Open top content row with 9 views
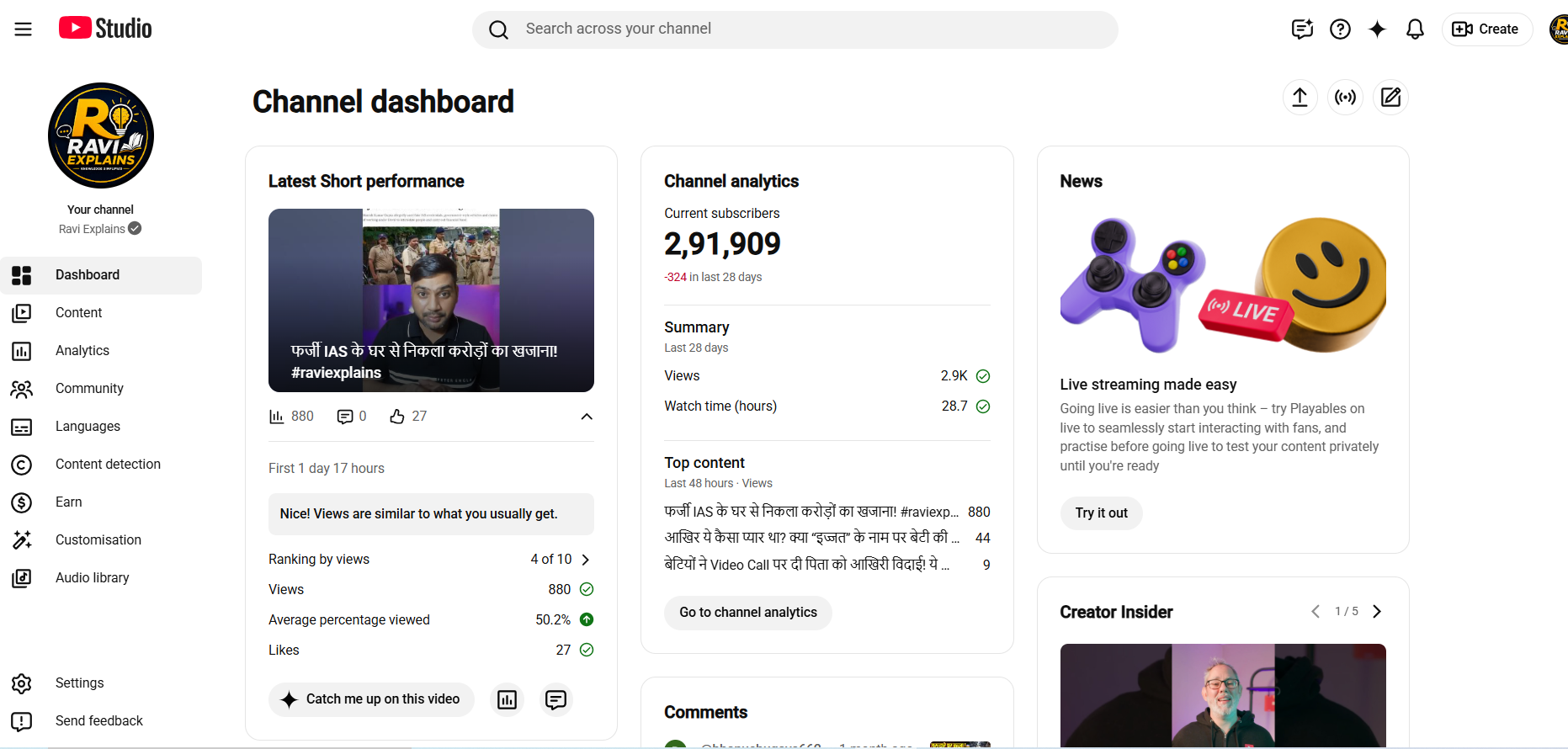The height and width of the screenshot is (749, 1568). click(827, 565)
